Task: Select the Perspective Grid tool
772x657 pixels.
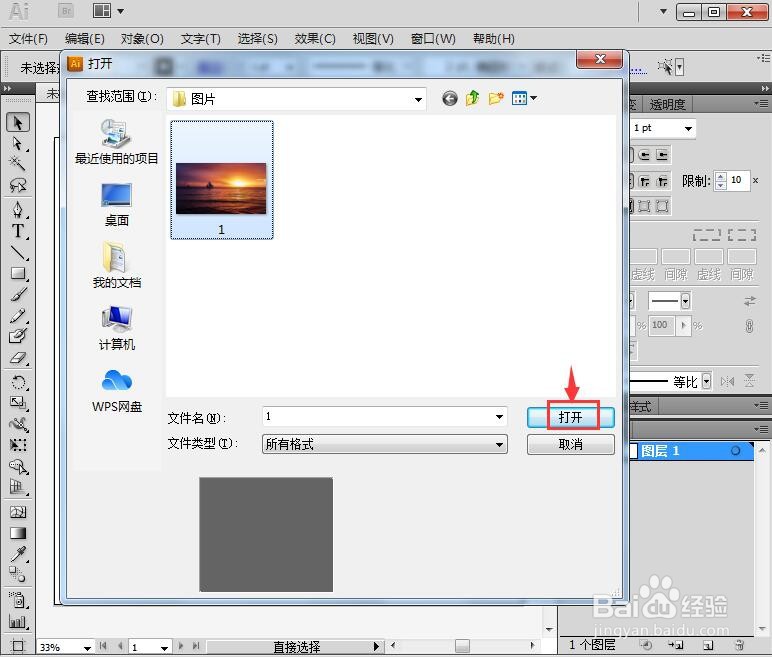Action: click(x=18, y=487)
